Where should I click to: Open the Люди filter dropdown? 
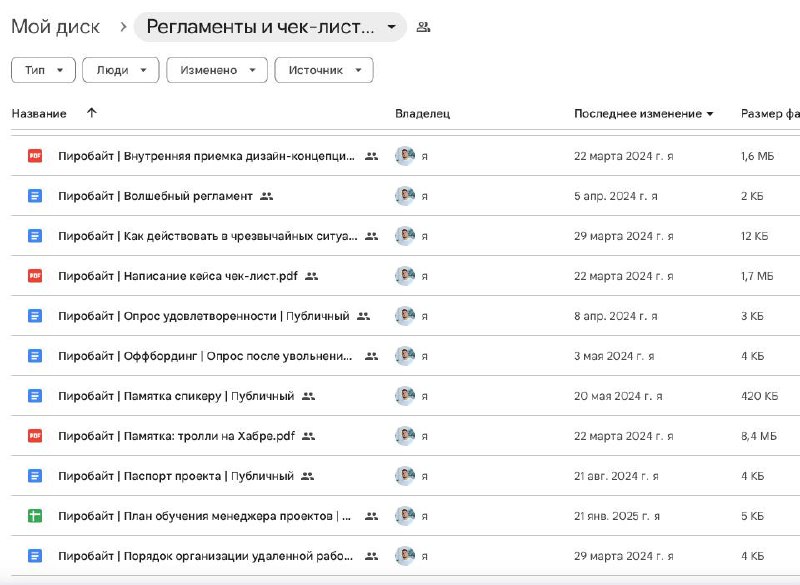coord(121,70)
